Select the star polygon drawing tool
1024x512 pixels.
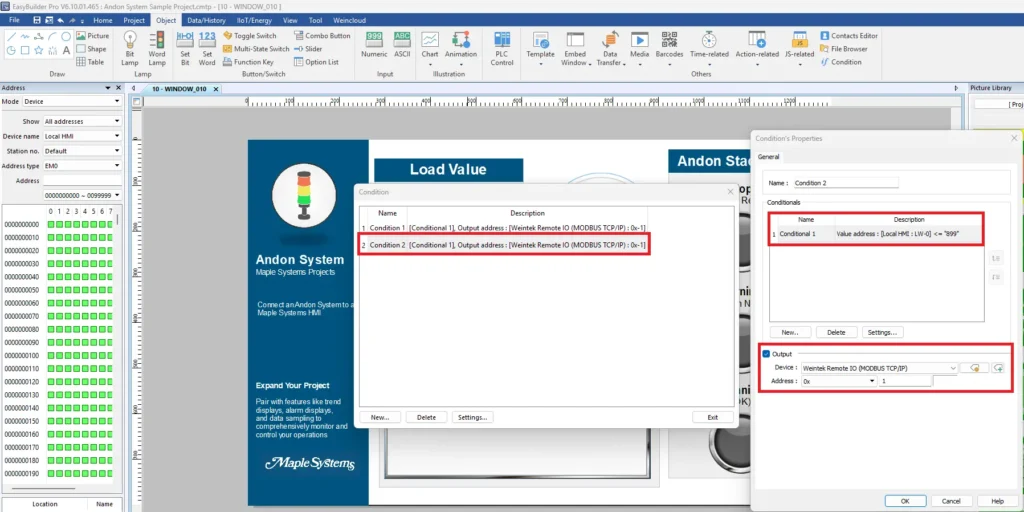point(39,50)
